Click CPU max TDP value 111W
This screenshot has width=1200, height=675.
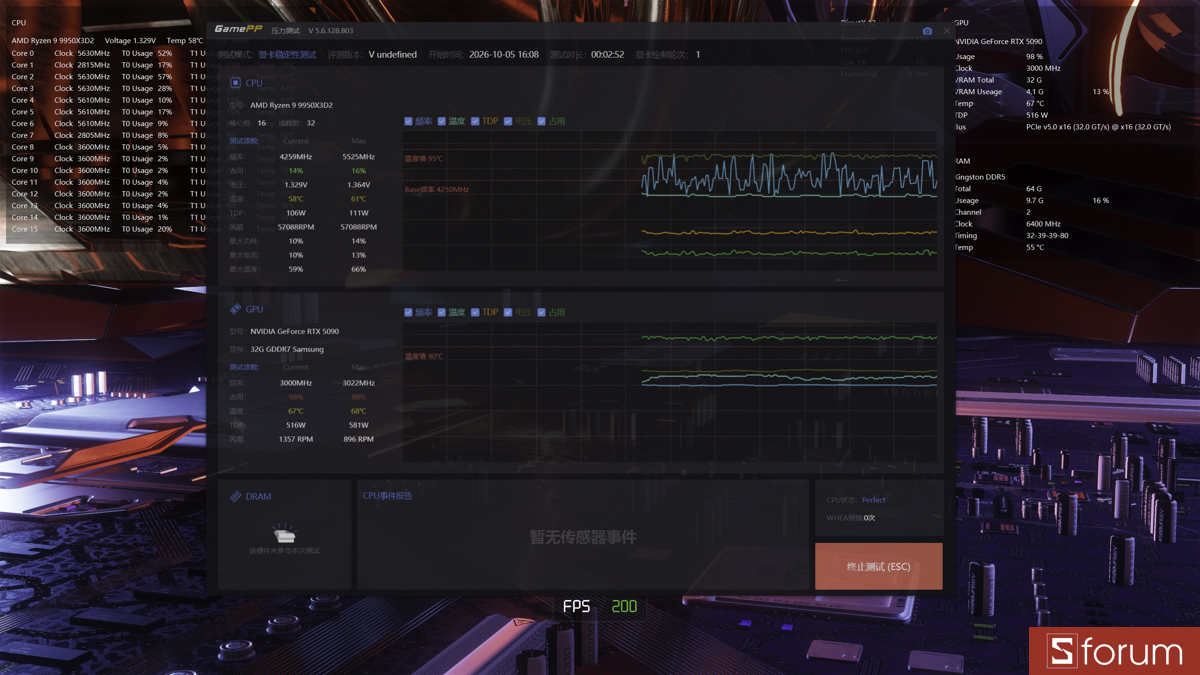[359, 213]
